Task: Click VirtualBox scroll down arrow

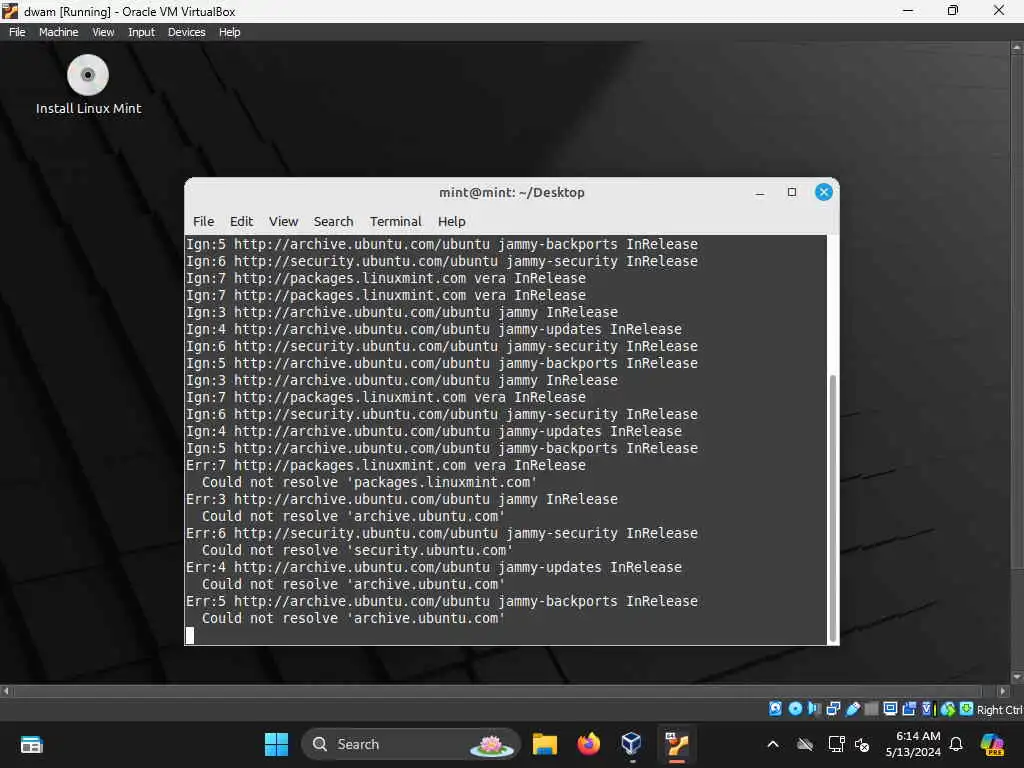Action: coord(1017,677)
